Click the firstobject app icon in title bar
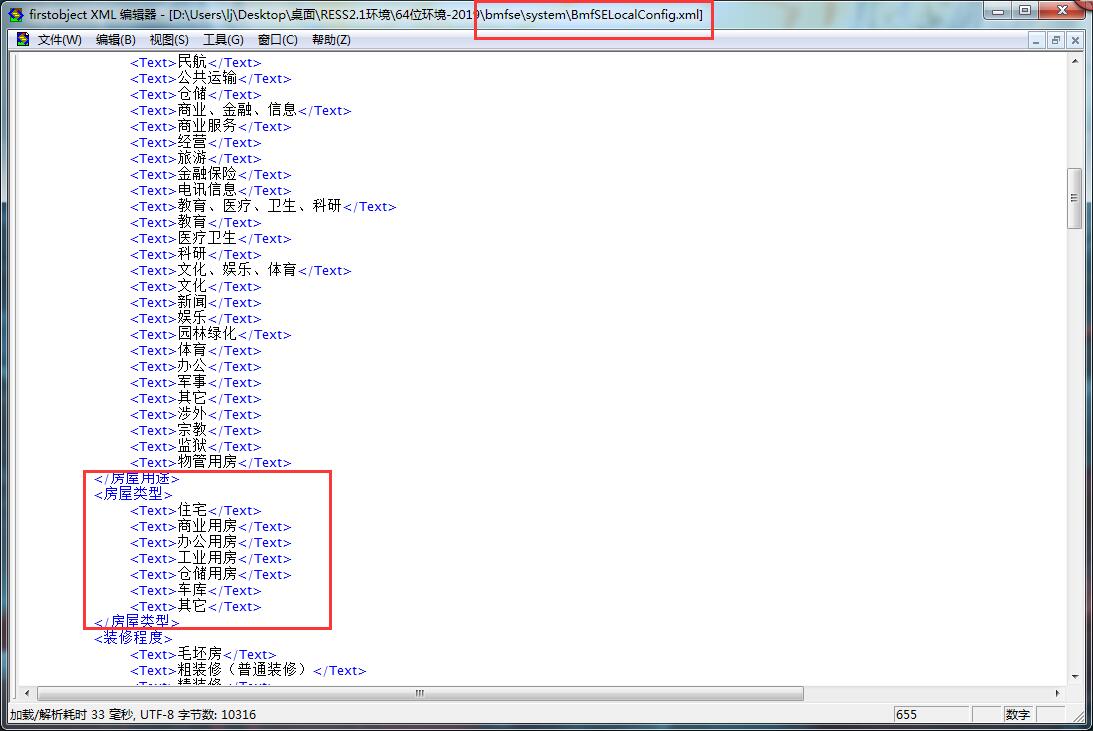The image size is (1093, 731). pyautogui.click(x=15, y=14)
